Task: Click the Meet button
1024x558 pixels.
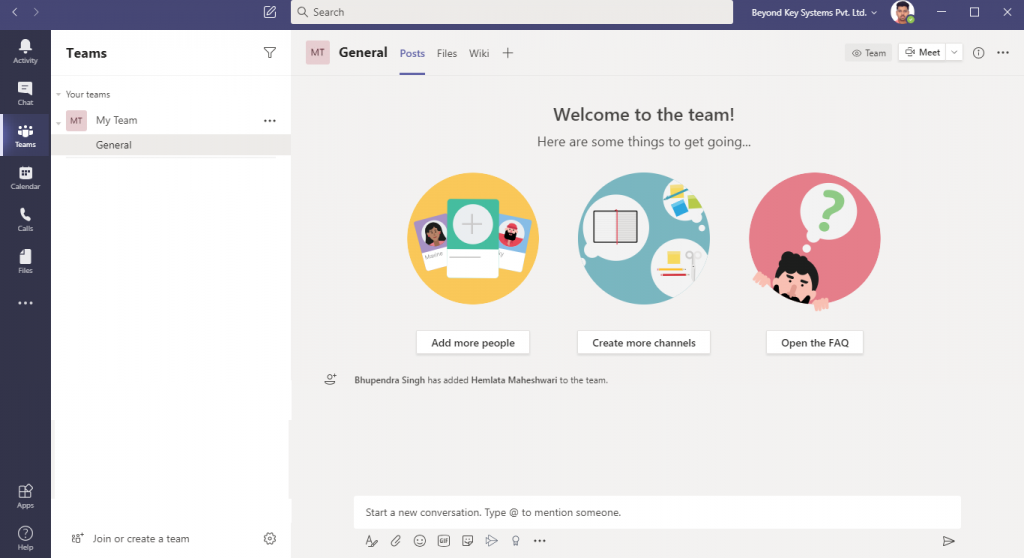Action: click(922, 53)
